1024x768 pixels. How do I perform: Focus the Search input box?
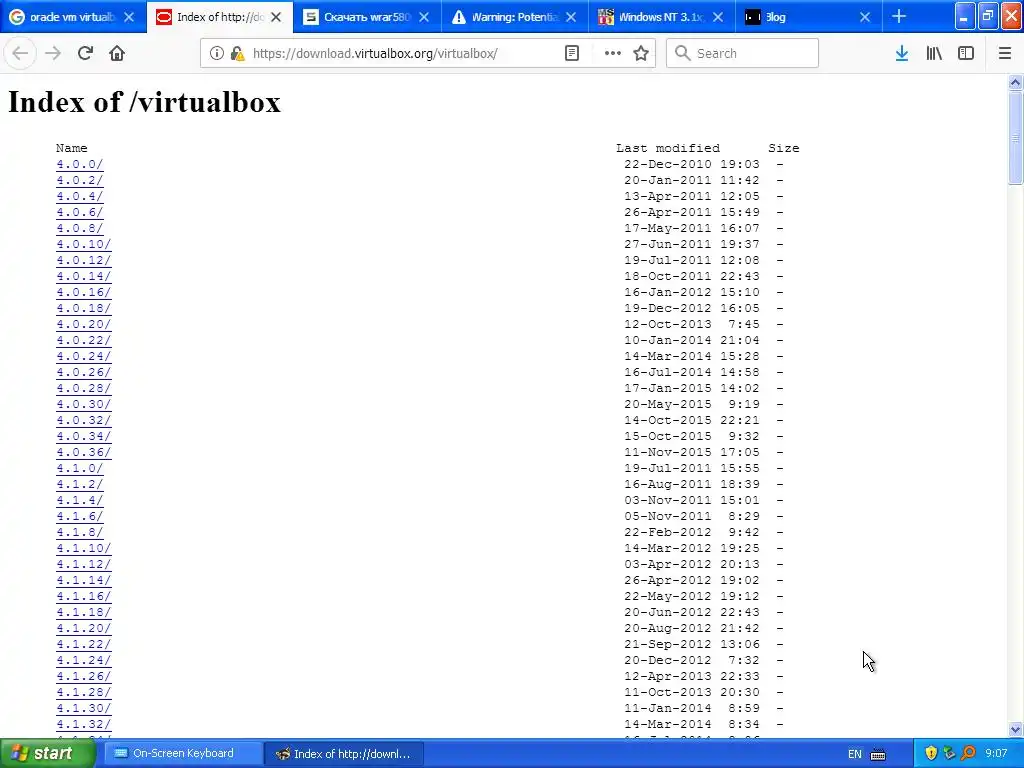coord(742,53)
